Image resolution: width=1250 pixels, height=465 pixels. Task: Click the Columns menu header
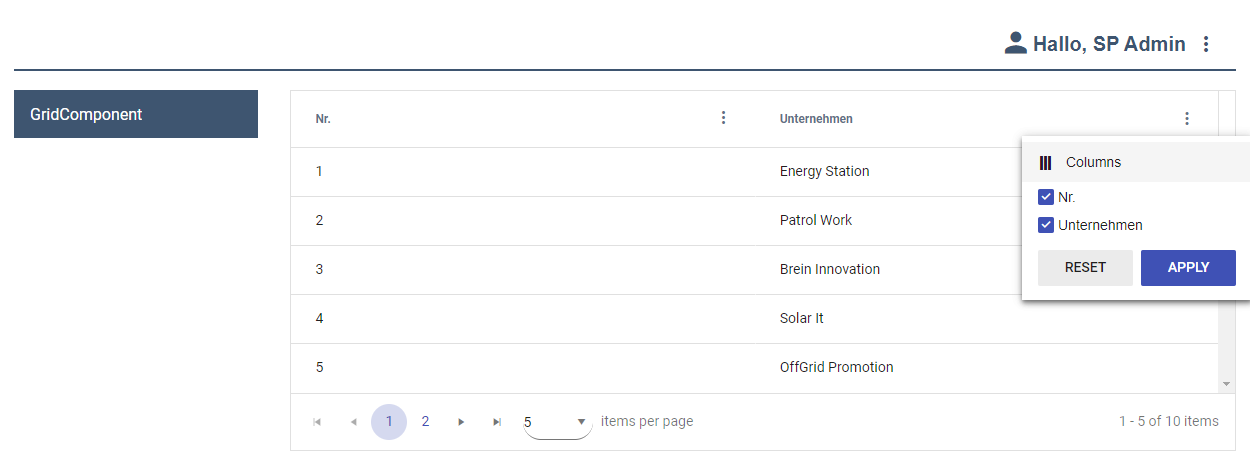click(1093, 162)
